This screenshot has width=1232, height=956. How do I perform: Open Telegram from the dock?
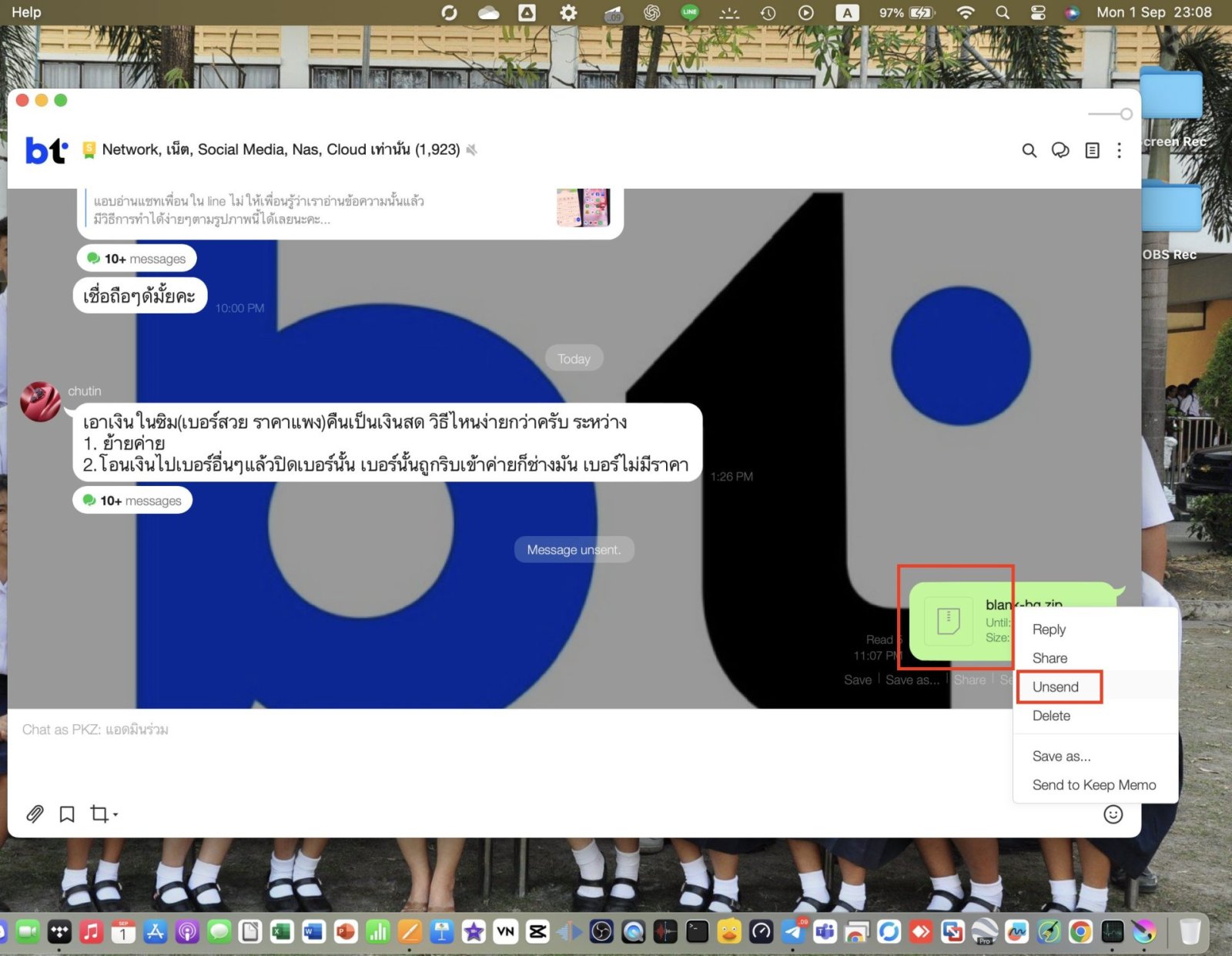pyautogui.click(x=793, y=932)
